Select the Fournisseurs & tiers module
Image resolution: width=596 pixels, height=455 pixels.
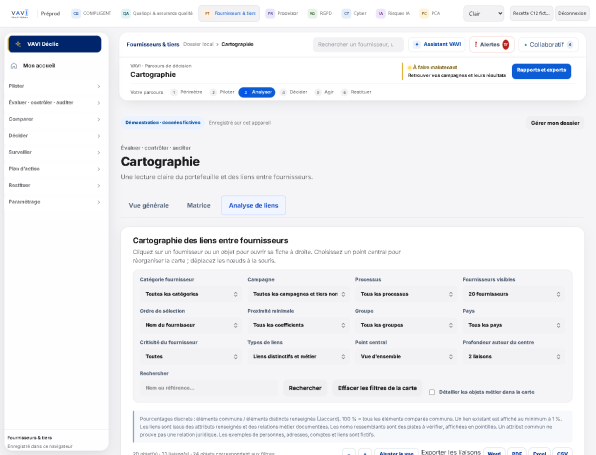(x=229, y=13)
